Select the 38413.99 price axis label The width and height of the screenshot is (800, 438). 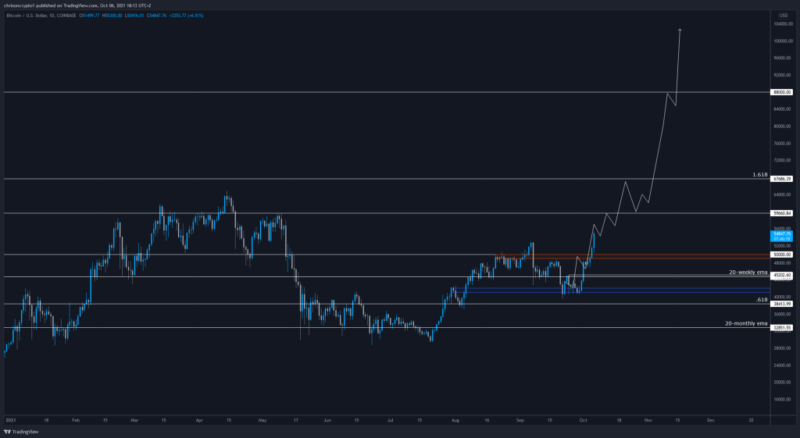pos(781,304)
